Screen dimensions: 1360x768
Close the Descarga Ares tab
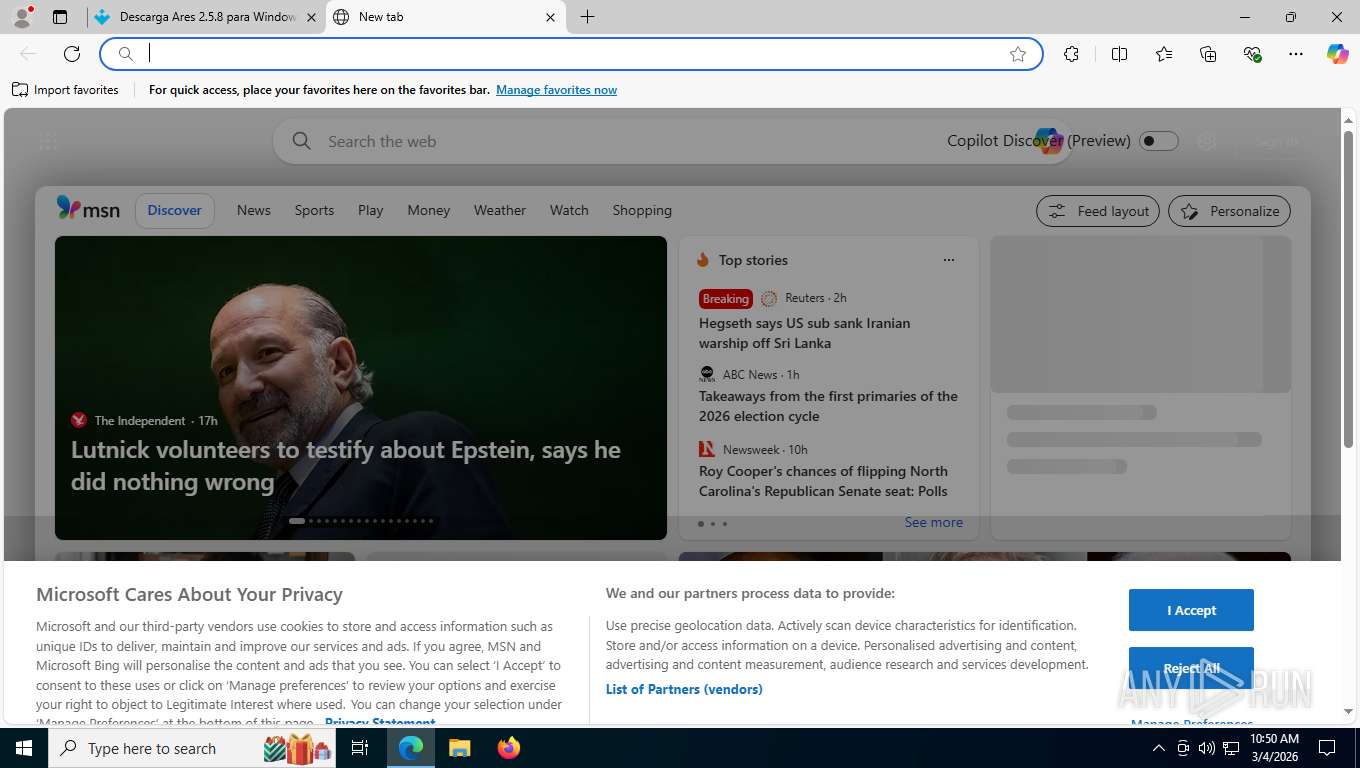coord(311,17)
